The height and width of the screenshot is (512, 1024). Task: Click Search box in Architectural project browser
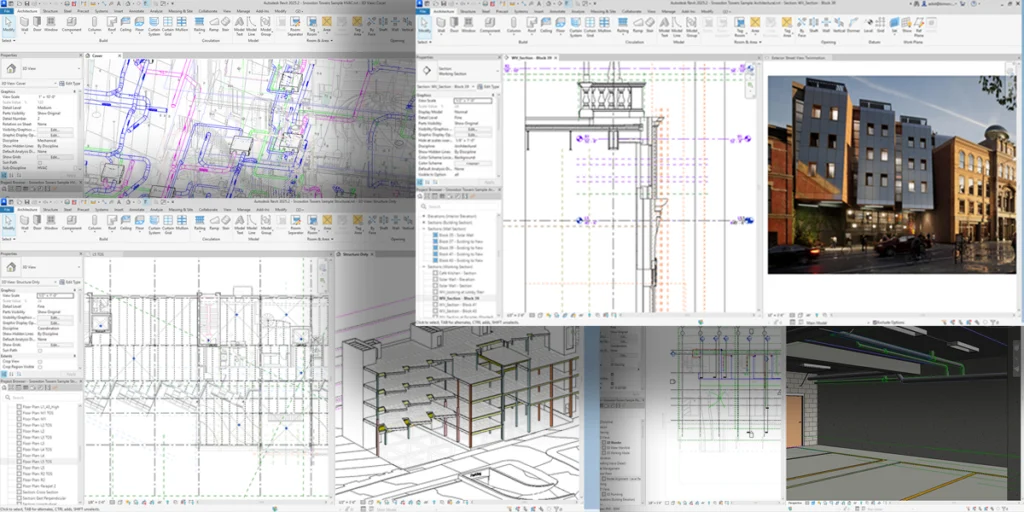tap(457, 206)
